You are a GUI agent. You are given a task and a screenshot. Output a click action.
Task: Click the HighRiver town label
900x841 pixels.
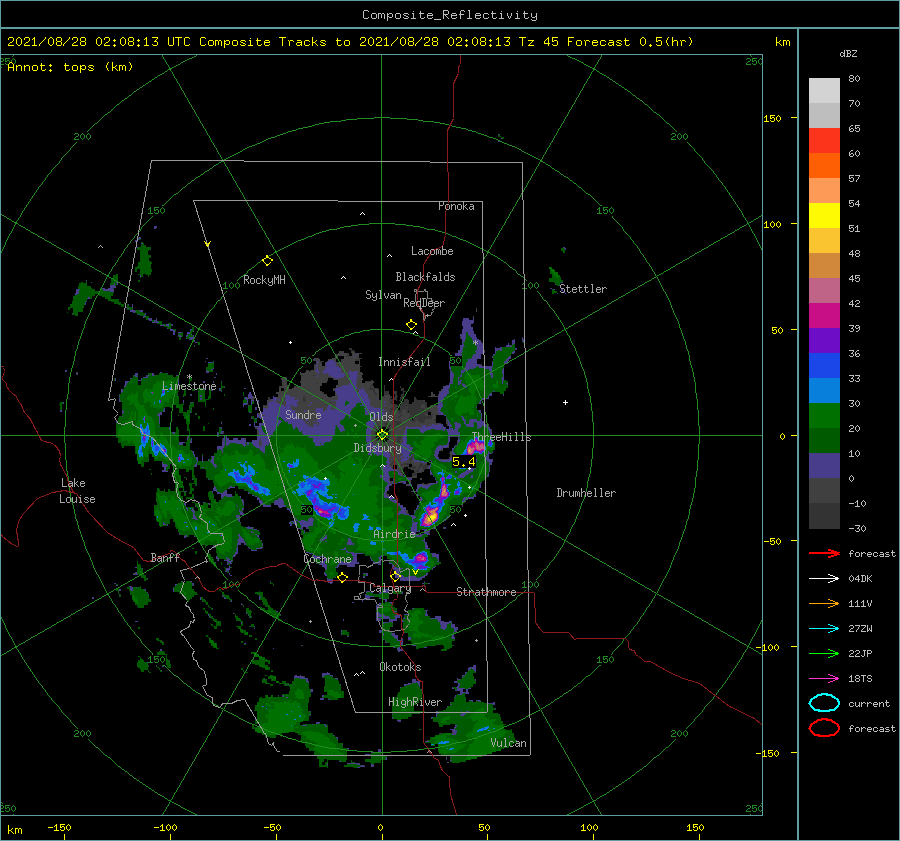(x=415, y=702)
